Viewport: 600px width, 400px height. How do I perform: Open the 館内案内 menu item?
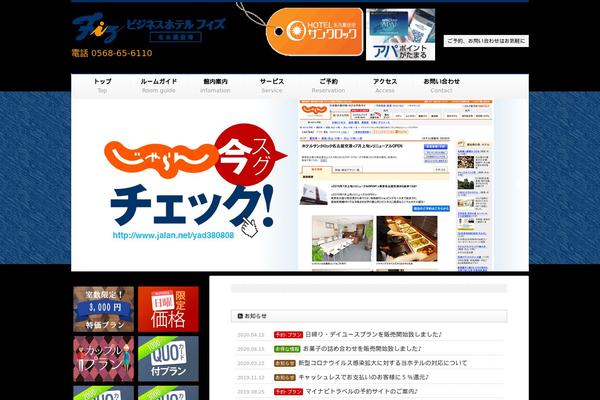pos(215,86)
